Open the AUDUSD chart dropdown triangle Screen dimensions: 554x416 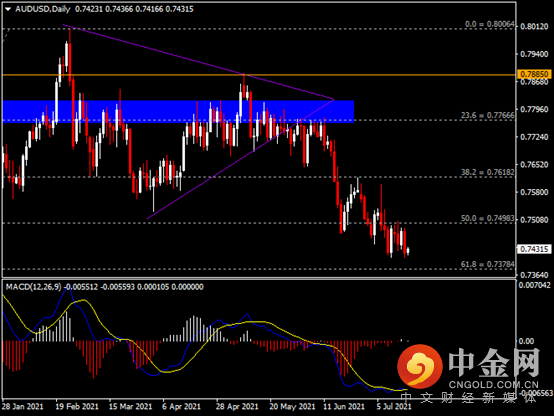point(8,10)
